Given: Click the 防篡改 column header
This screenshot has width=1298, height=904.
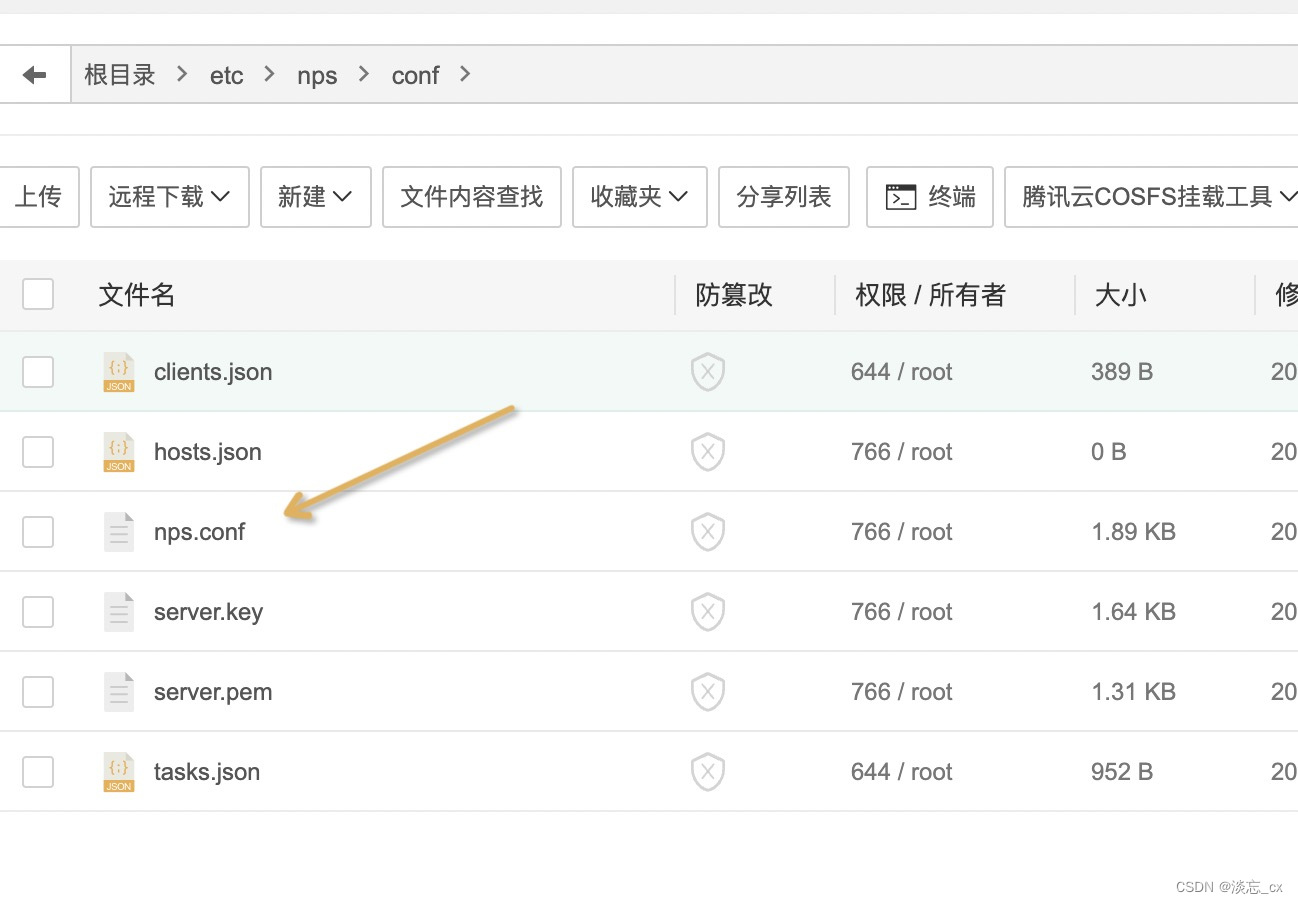Looking at the screenshot, I should (734, 295).
